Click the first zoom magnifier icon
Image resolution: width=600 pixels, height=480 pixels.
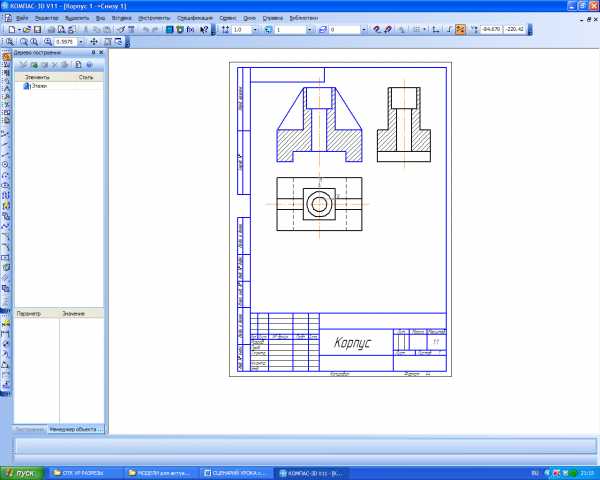tap(9, 43)
